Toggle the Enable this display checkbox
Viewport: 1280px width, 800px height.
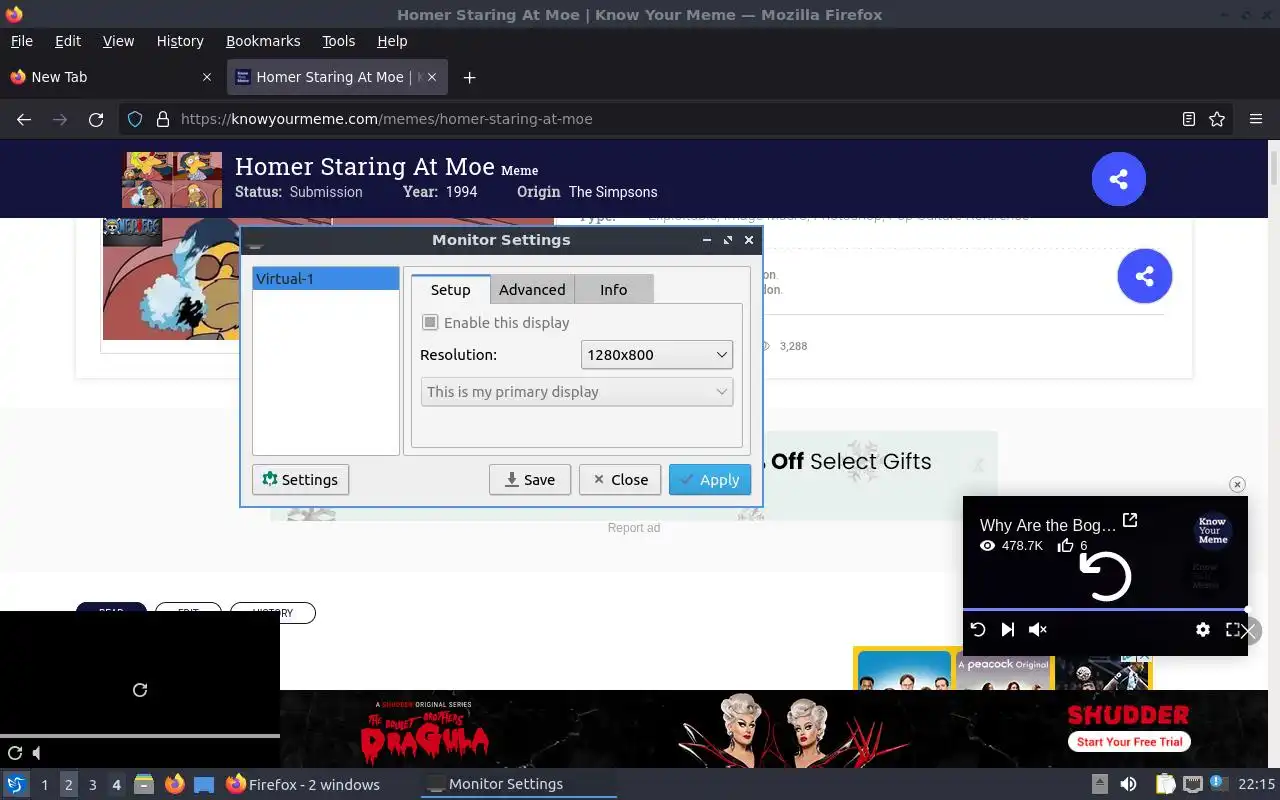click(430, 322)
